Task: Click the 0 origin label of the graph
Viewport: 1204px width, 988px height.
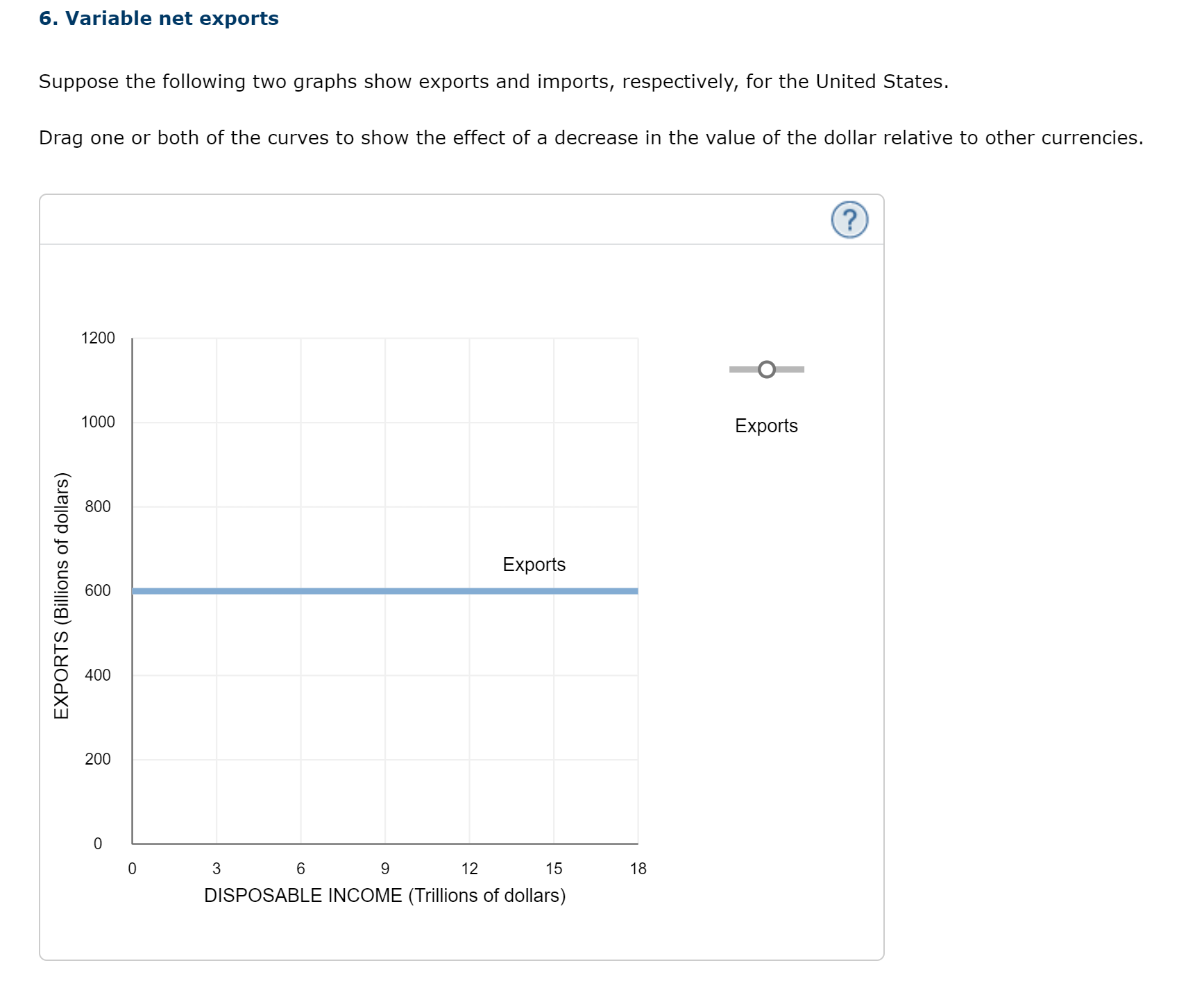Action: pos(97,843)
